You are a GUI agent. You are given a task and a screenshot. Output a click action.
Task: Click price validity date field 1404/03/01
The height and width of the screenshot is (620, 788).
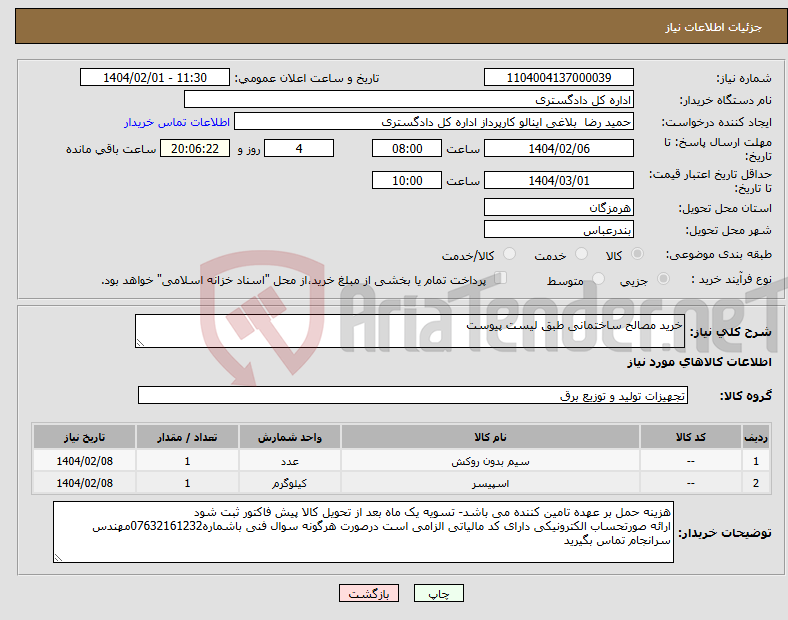pos(558,180)
